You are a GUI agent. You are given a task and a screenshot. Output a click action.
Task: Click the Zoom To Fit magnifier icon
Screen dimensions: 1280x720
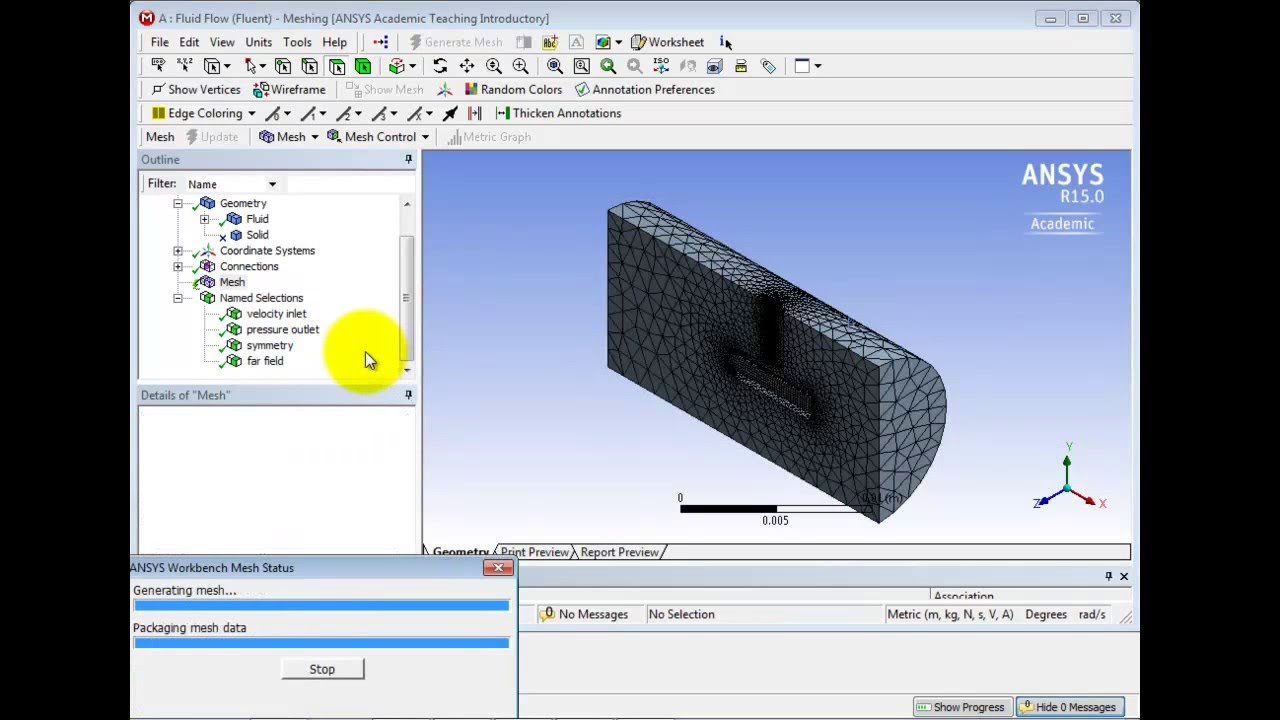(x=555, y=66)
